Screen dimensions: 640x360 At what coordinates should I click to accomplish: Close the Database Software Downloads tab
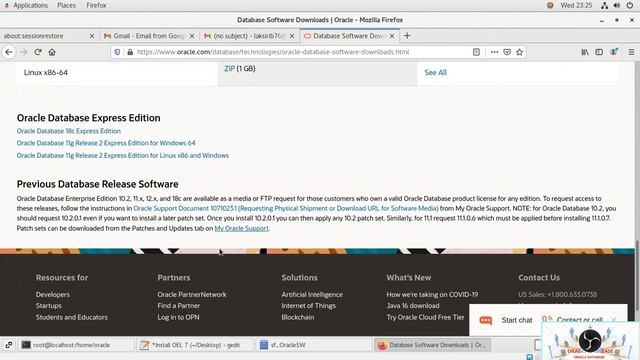(x=392, y=36)
